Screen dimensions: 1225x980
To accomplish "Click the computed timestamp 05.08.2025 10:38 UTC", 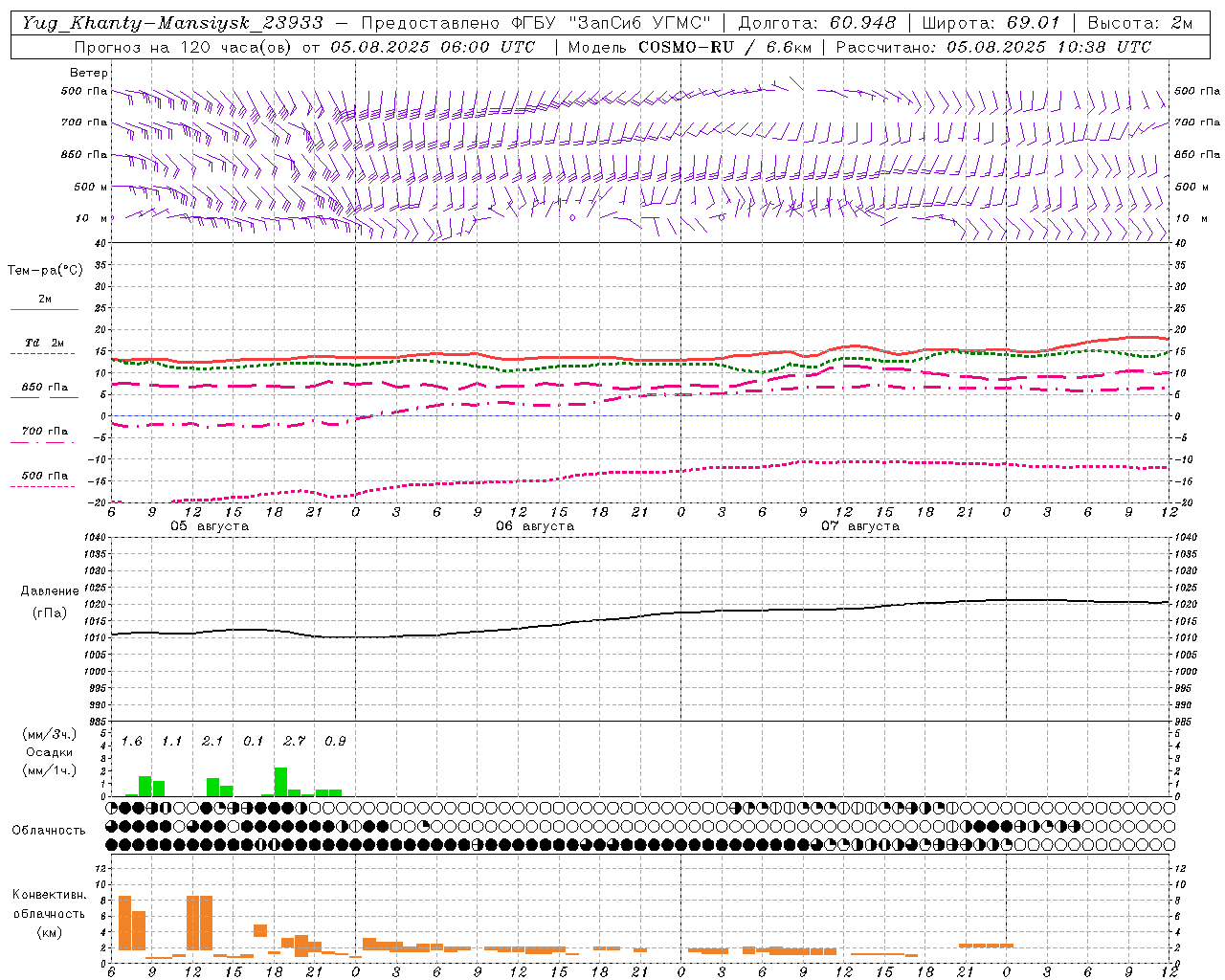I will click(x=1049, y=47).
